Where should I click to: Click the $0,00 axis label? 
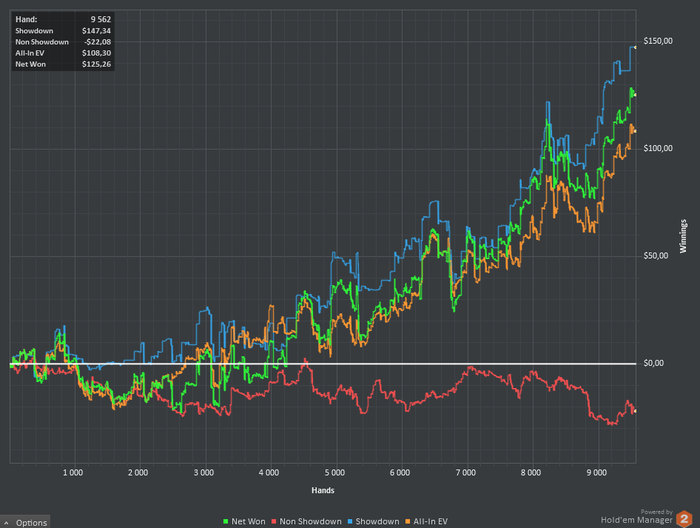[x=654, y=363]
